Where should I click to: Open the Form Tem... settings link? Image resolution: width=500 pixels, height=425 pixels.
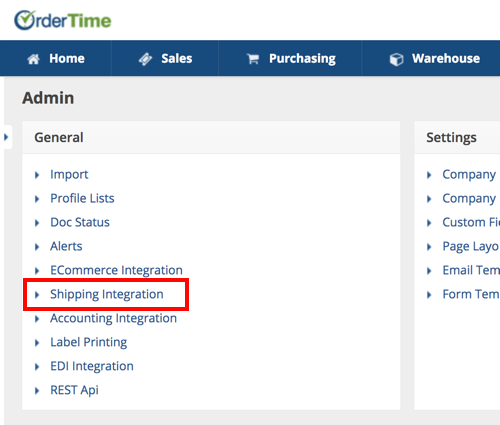point(471,294)
